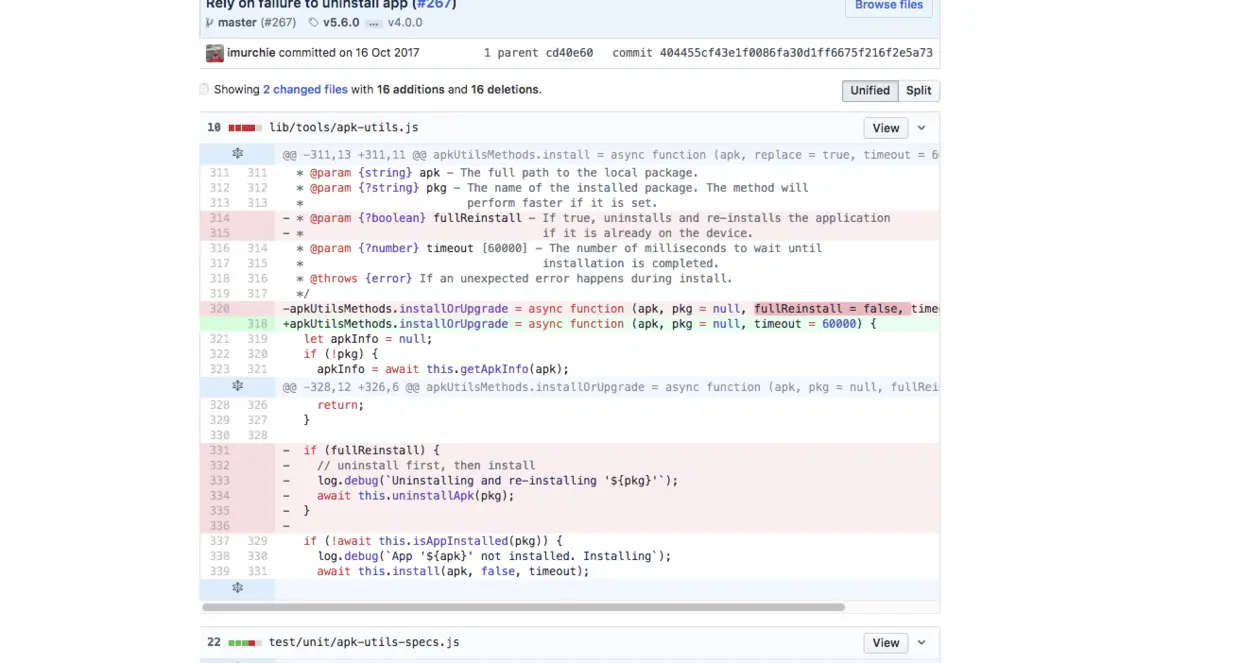Open the (#267) link beside master
Viewport: 1240px width, 663px height.
click(x=278, y=22)
